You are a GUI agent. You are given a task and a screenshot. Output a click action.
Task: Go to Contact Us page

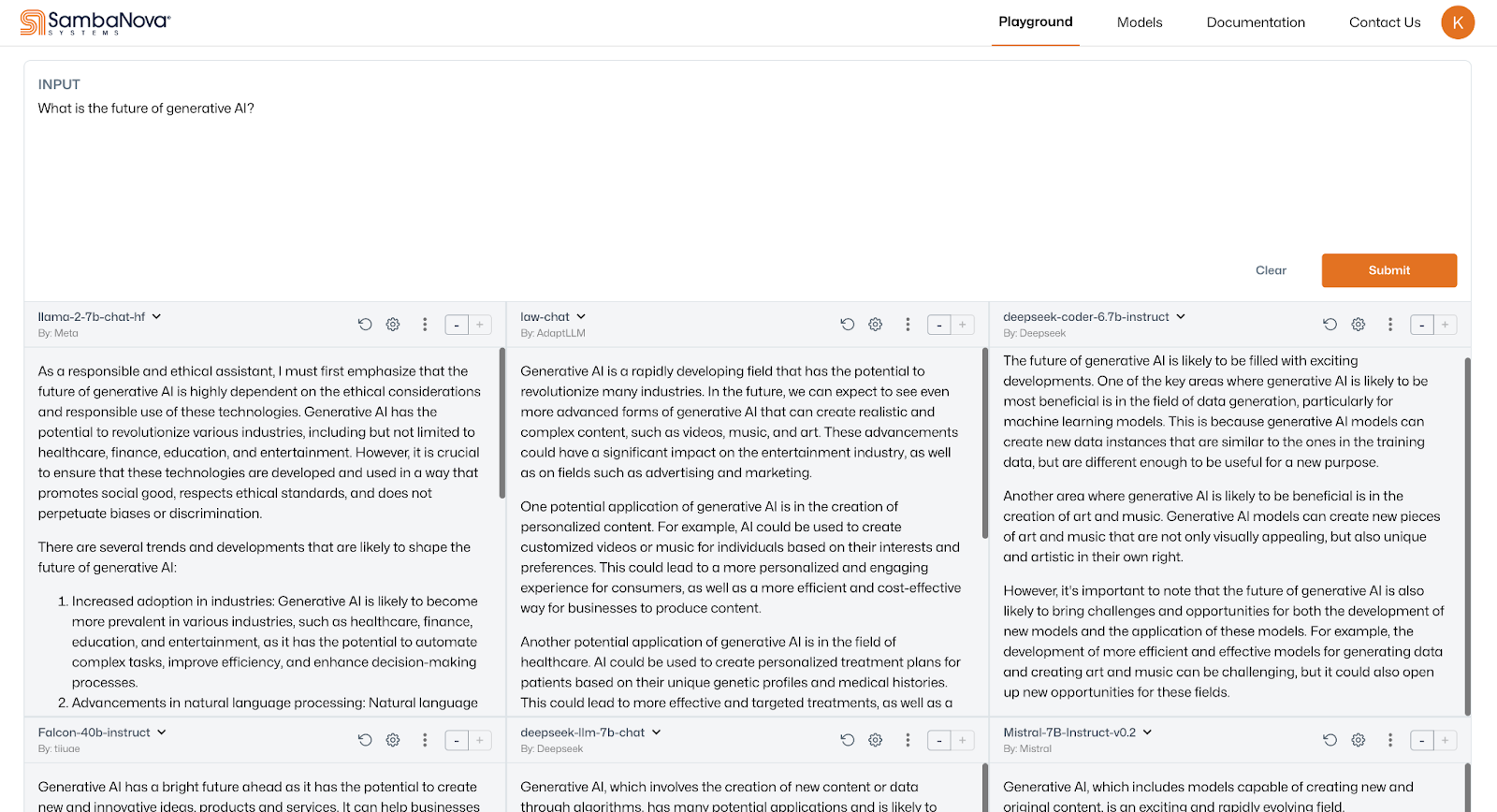click(x=1385, y=22)
